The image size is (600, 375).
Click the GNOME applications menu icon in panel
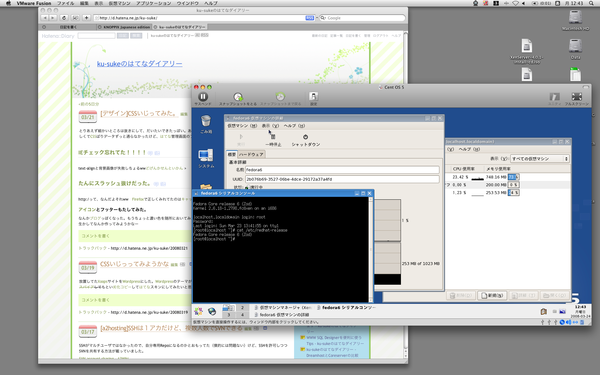pyautogui.click(x=198, y=311)
